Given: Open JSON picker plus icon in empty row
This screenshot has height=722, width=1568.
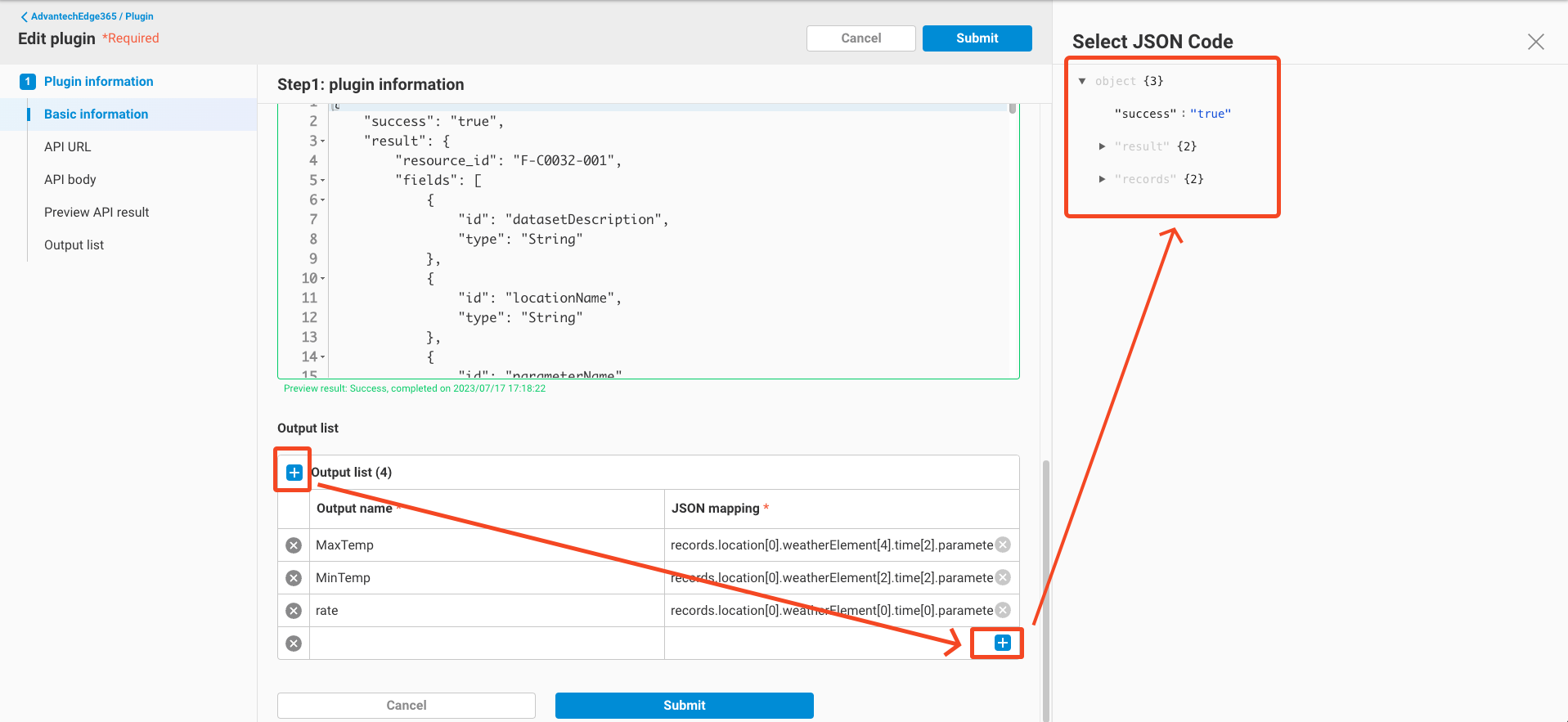Looking at the screenshot, I should pyautogui.click(x=1002, y=643).
